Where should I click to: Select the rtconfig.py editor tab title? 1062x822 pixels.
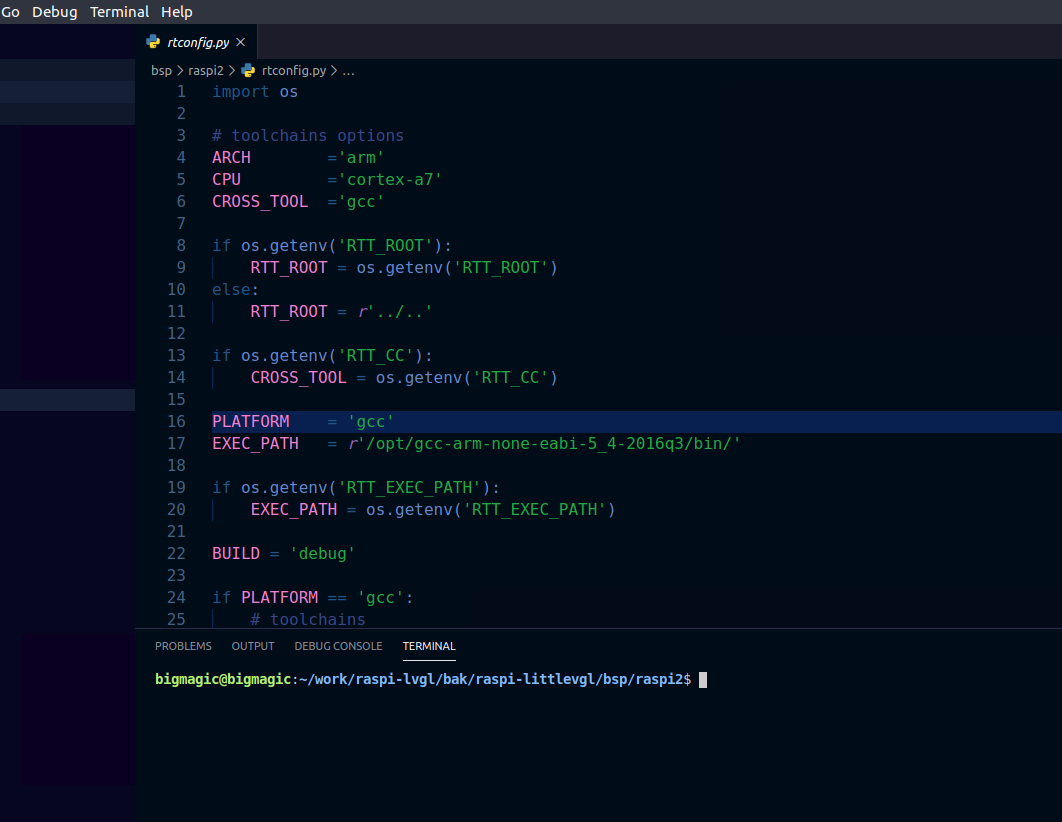click(198, 42)
